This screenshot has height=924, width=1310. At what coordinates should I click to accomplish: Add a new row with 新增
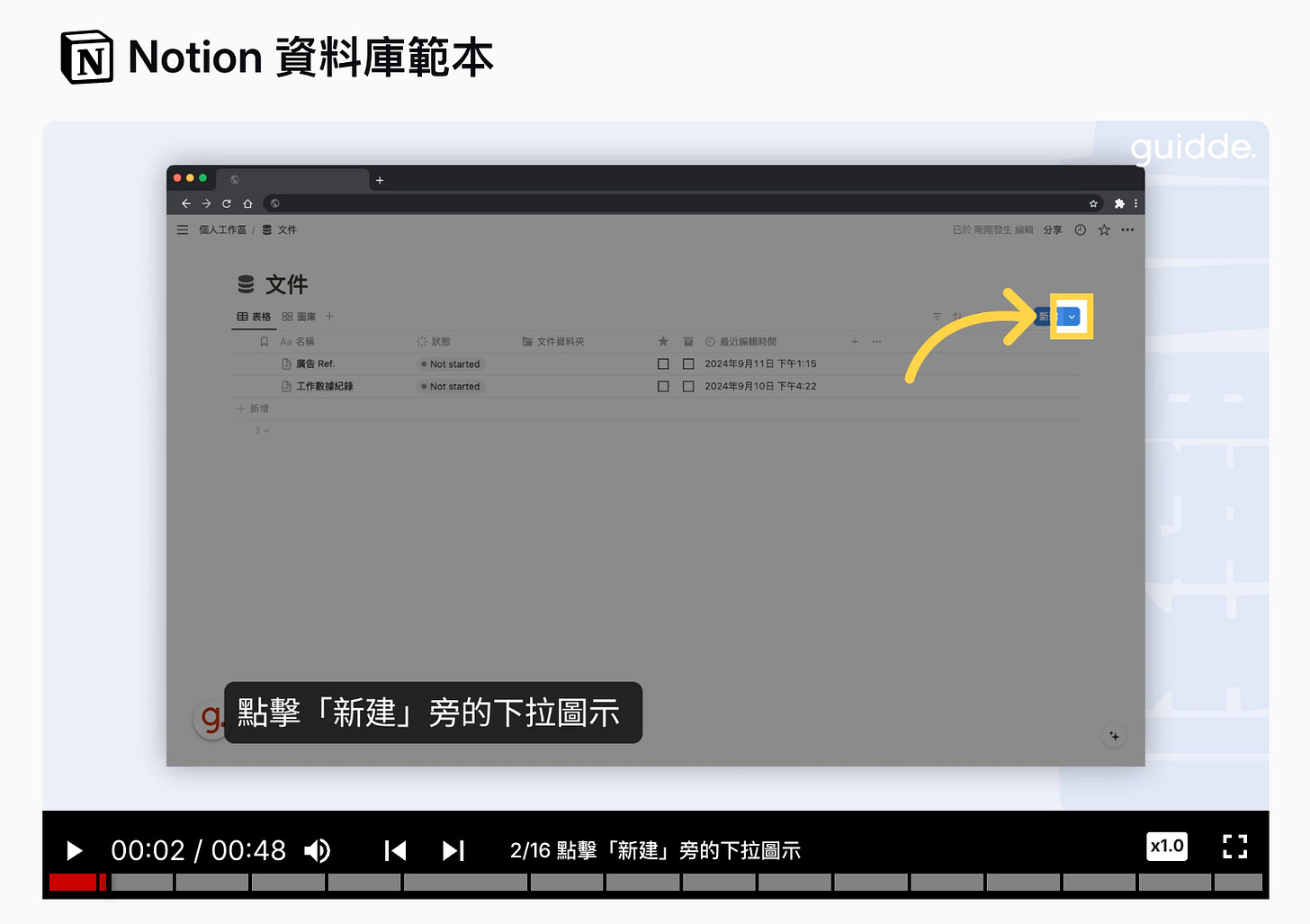coord(253,408)
